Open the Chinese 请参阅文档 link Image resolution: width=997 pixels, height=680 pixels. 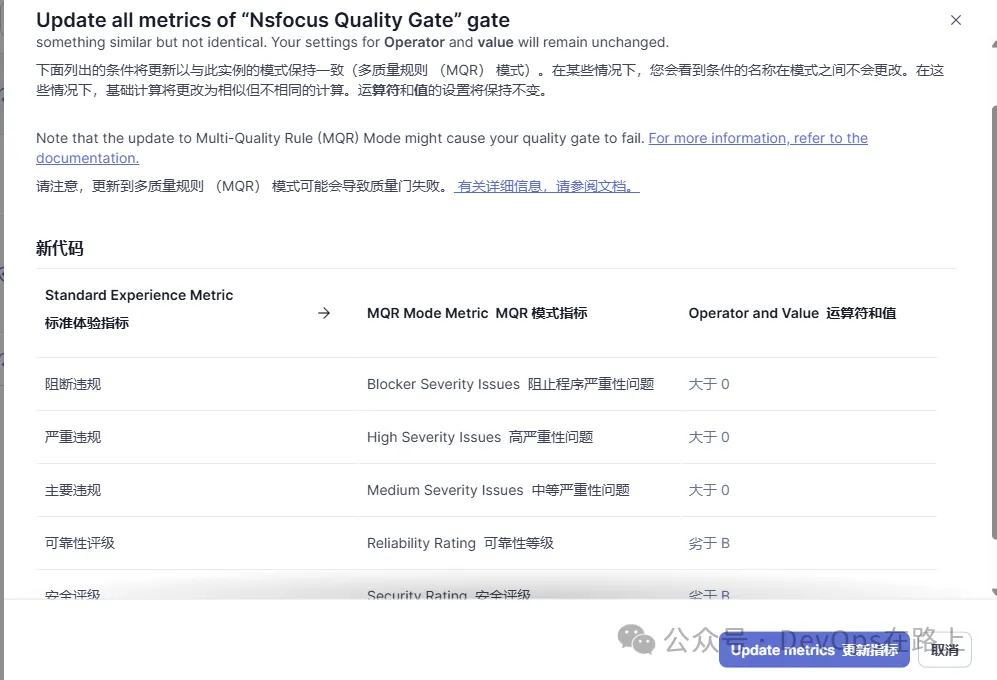547,186
